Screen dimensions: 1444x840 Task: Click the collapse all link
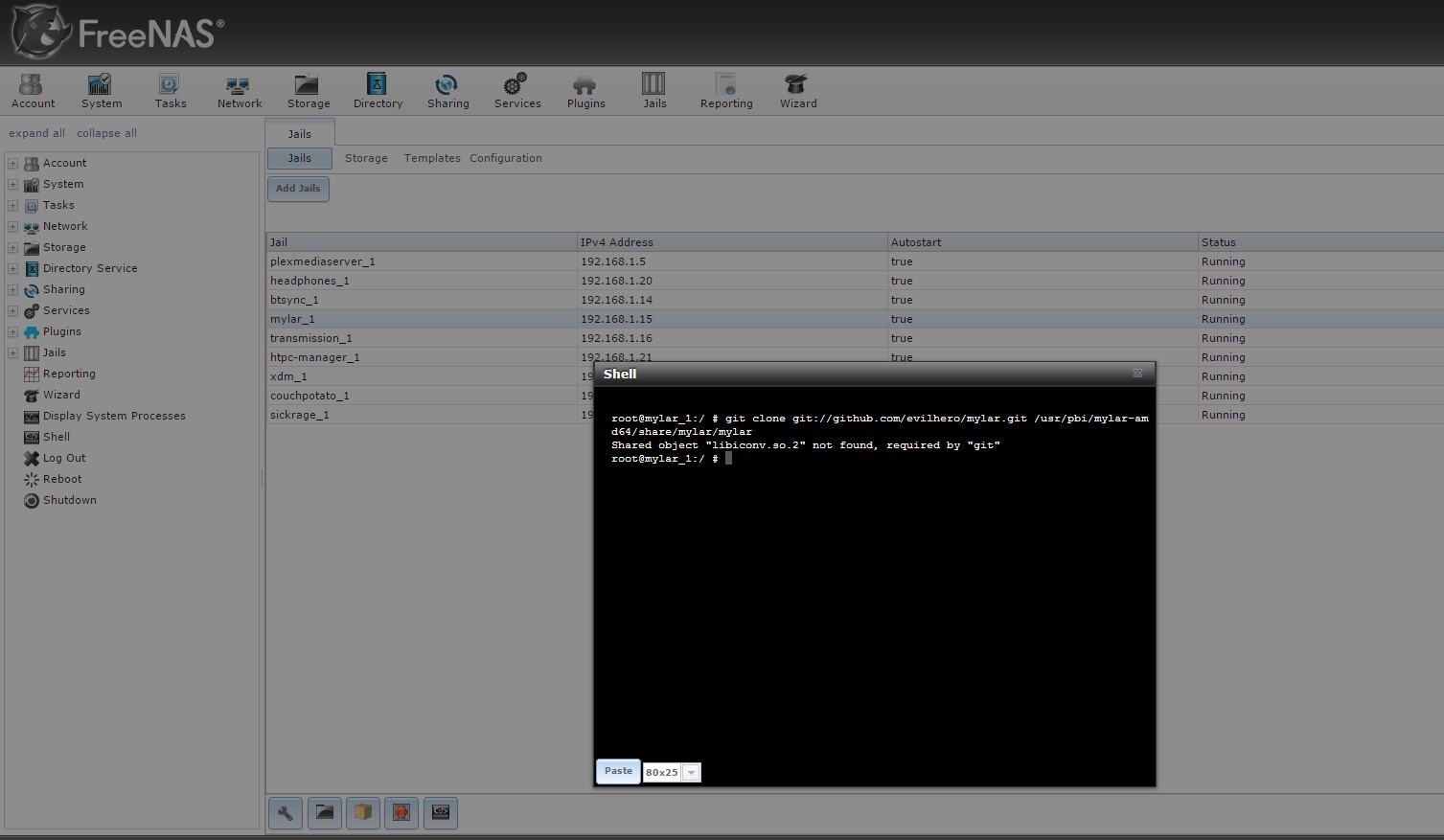(106, 133)
